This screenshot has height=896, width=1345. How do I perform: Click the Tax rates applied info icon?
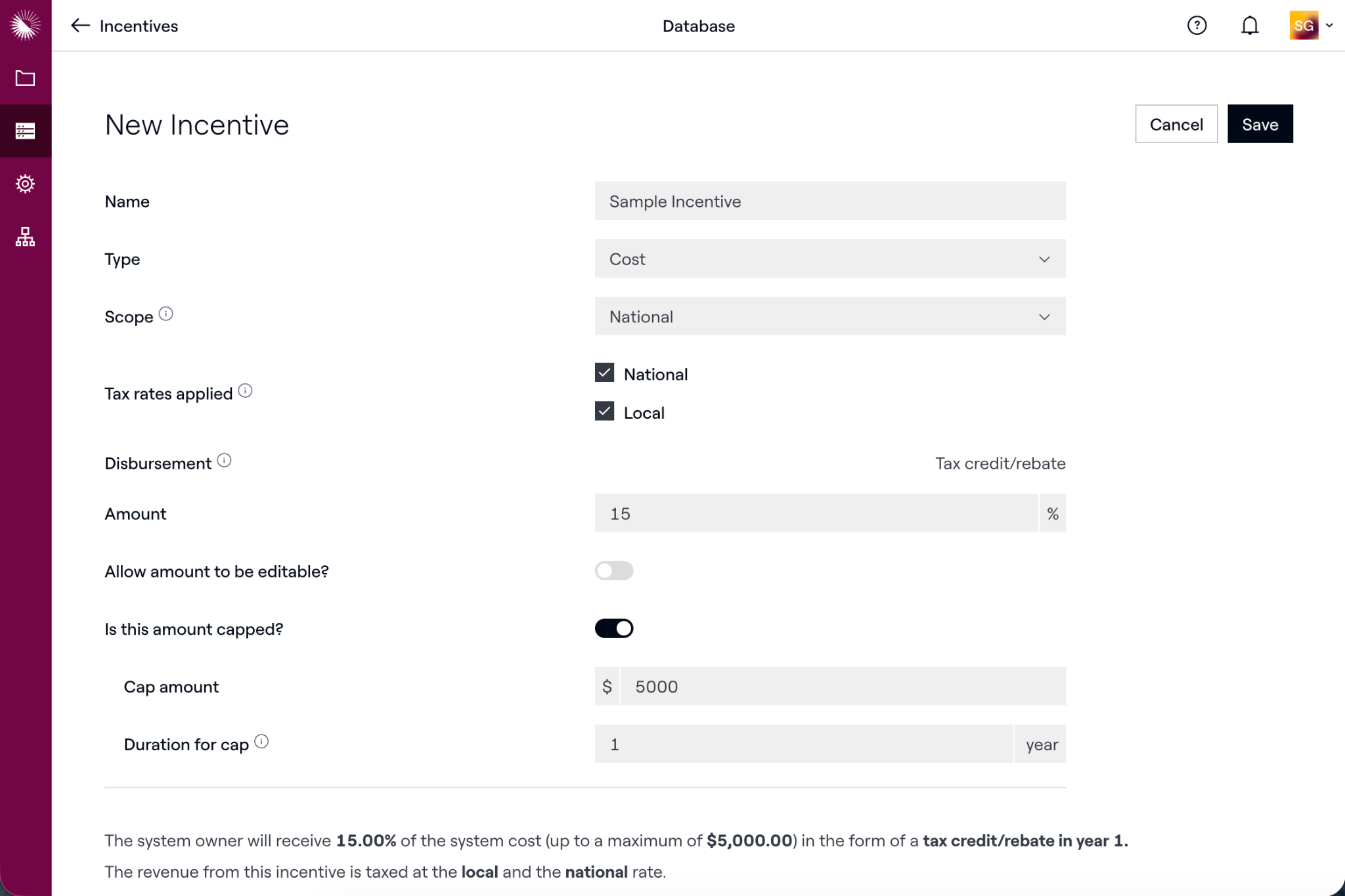(x=246, y=391)
